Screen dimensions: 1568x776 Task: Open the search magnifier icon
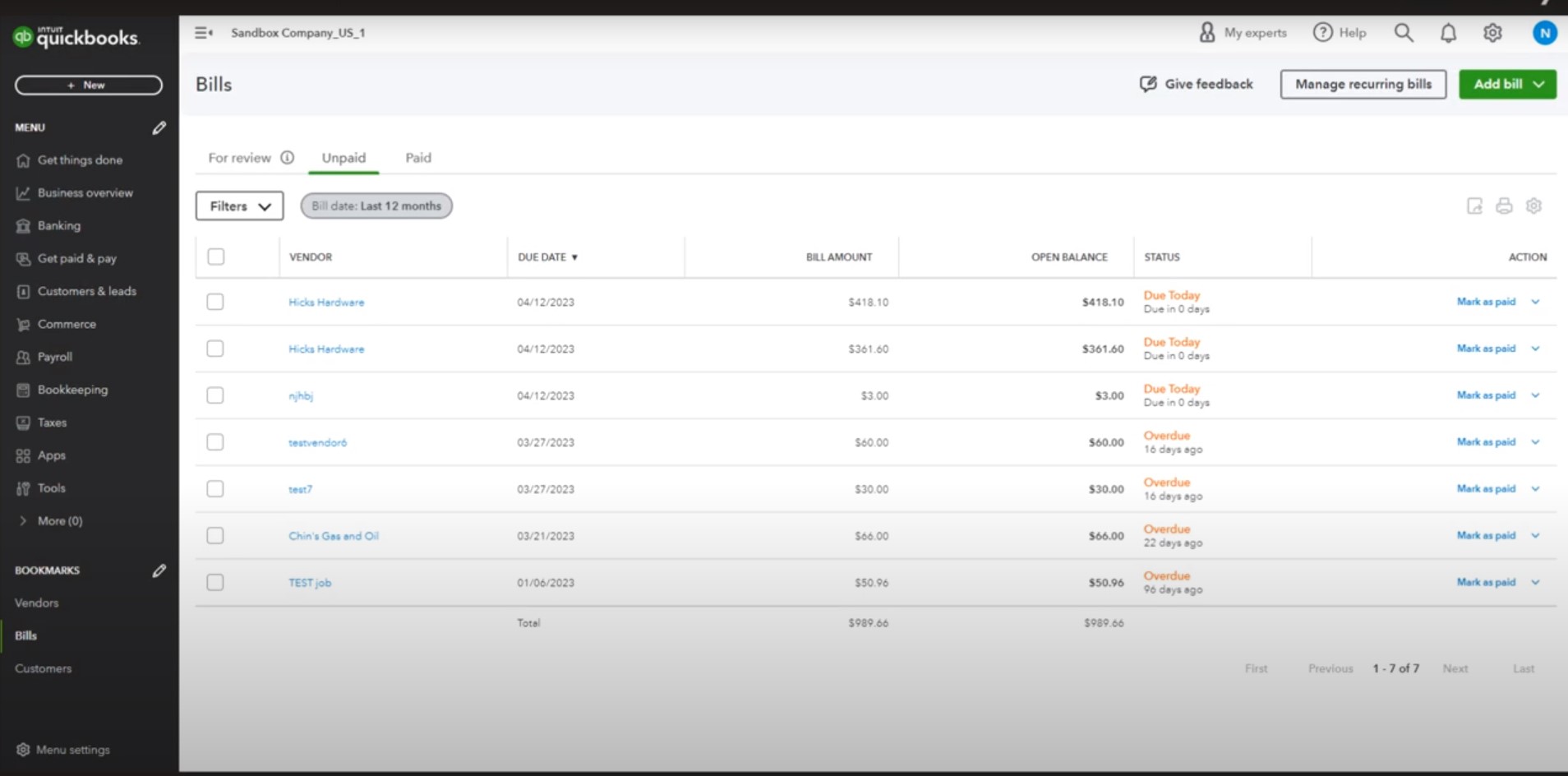(x=1404, y=33)
